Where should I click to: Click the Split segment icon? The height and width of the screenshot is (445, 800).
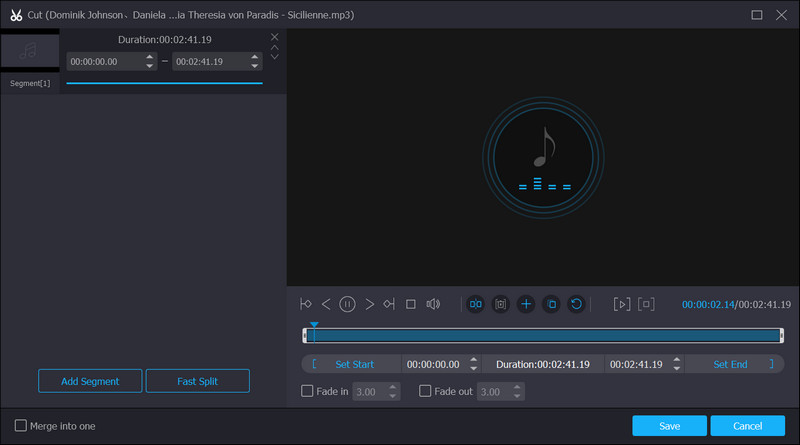[x=476, y=304]
